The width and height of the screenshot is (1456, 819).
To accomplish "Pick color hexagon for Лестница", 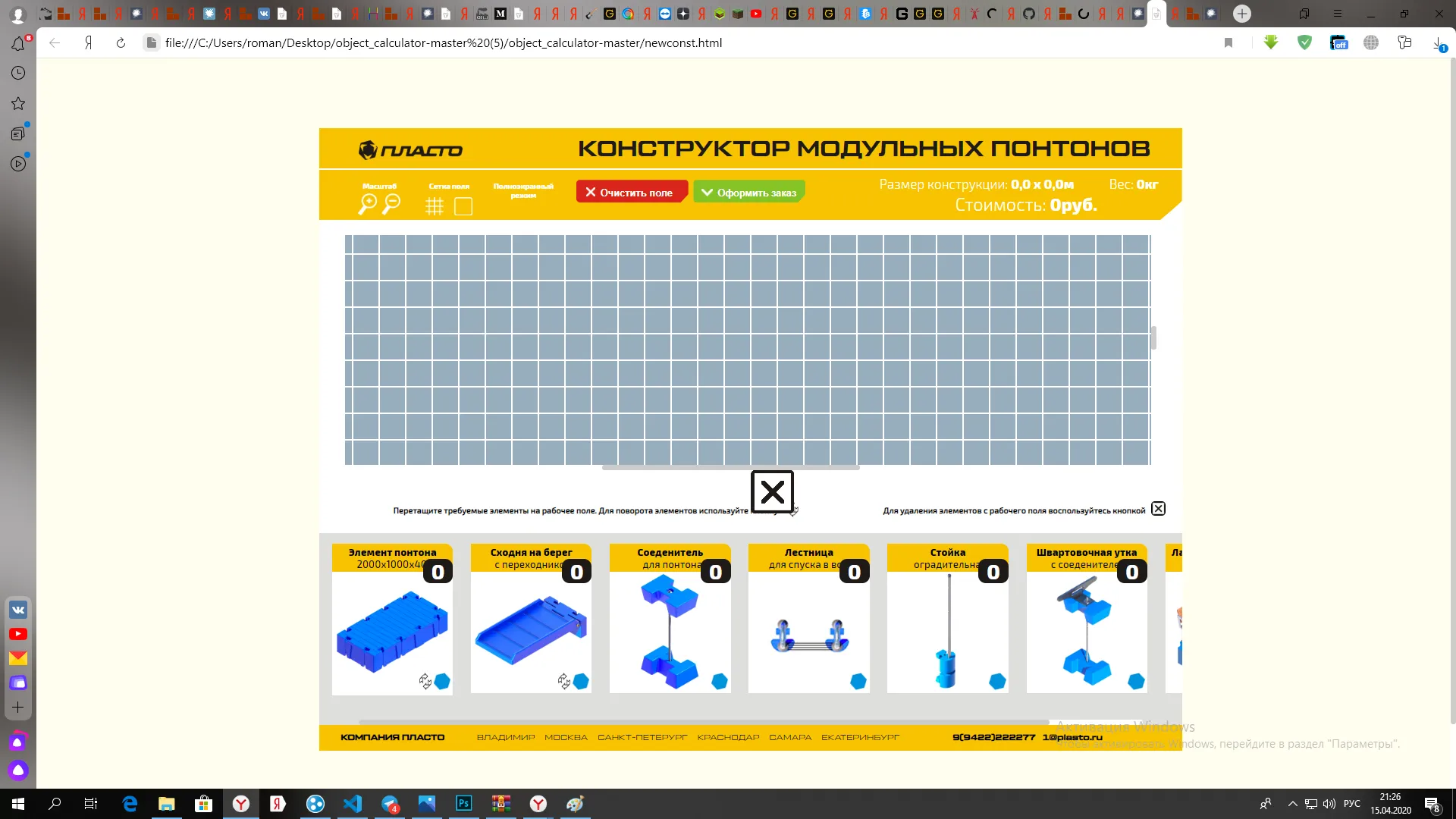I will (858, 681).
